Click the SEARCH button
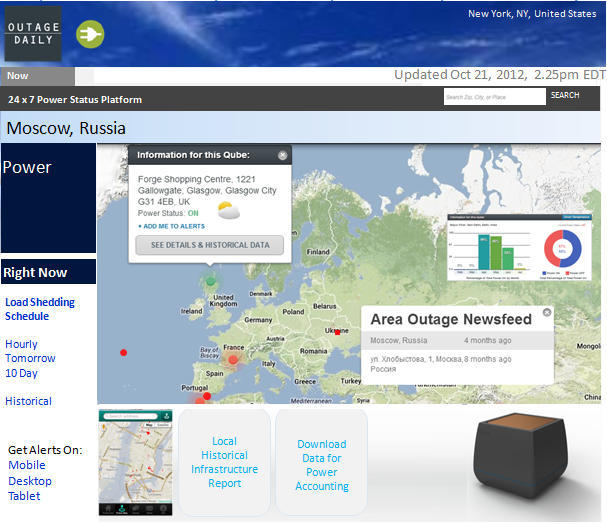 [x=565, y=95]
